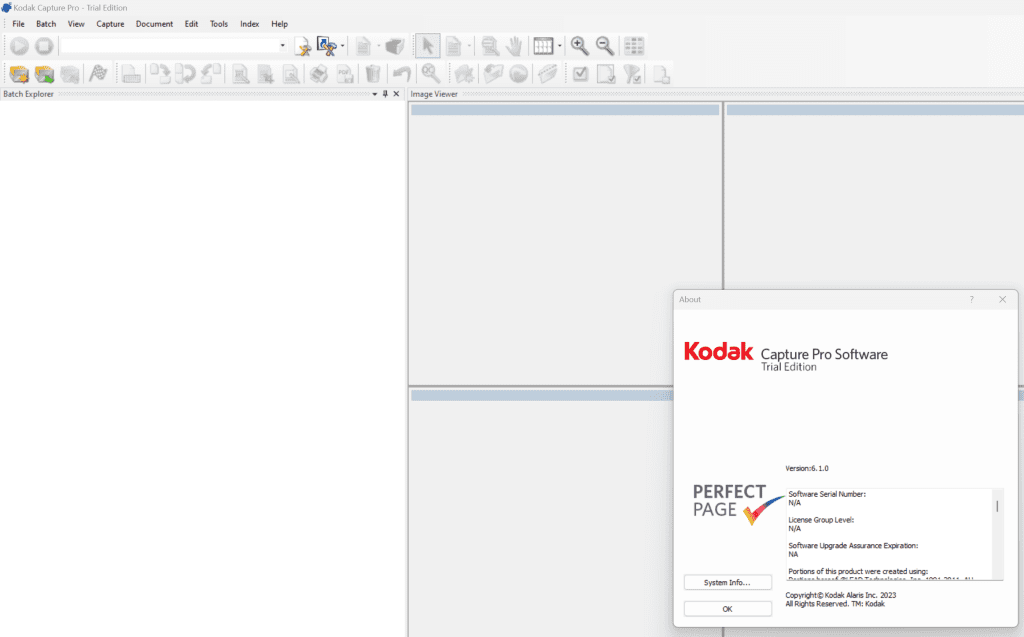Click the round Start scan button
This screenshot has height=637, width=1024.
tap(19, 46)
